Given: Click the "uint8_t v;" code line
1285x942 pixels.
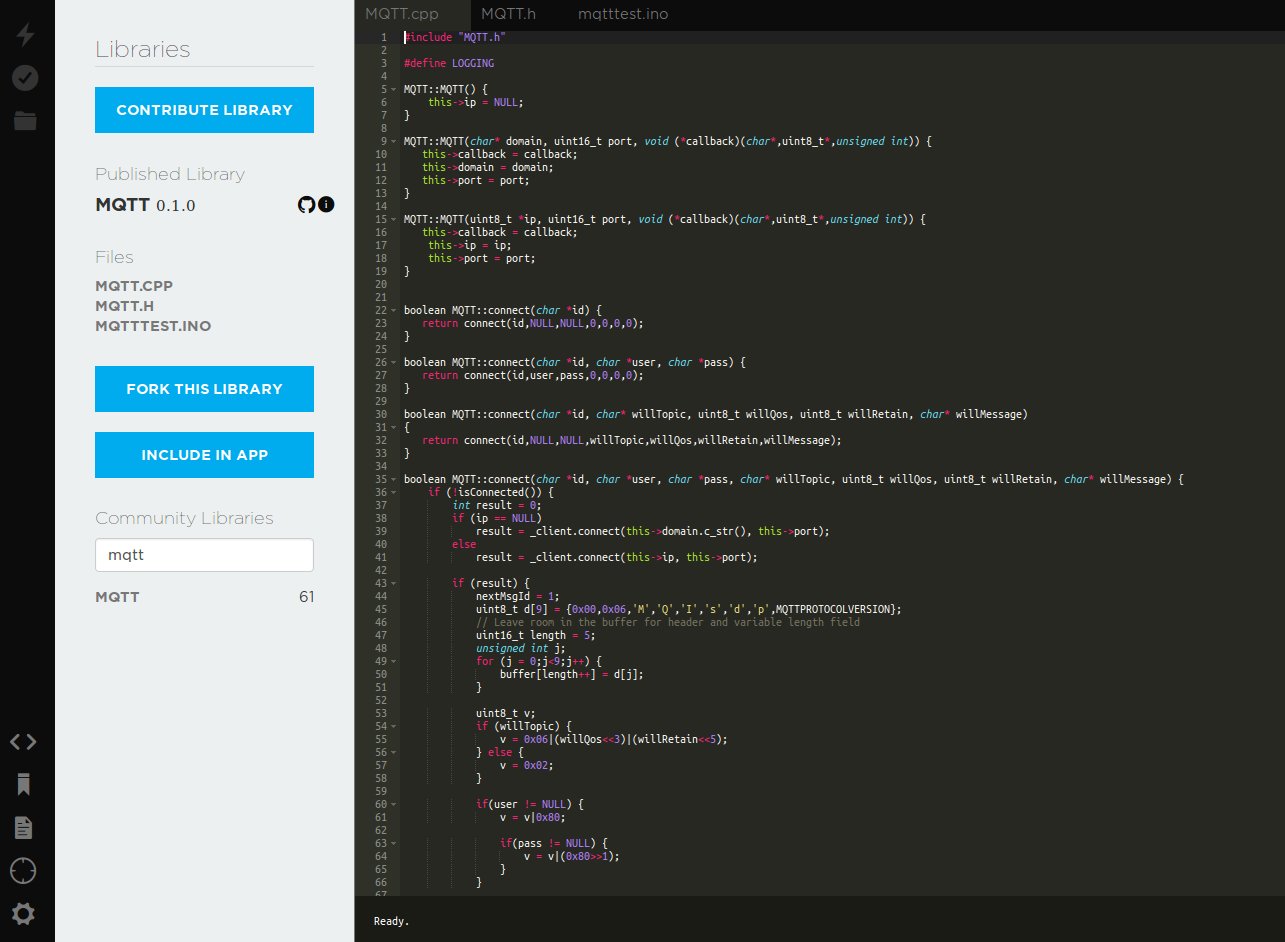Looking at the screenshot, I should [x=506, y=713].
